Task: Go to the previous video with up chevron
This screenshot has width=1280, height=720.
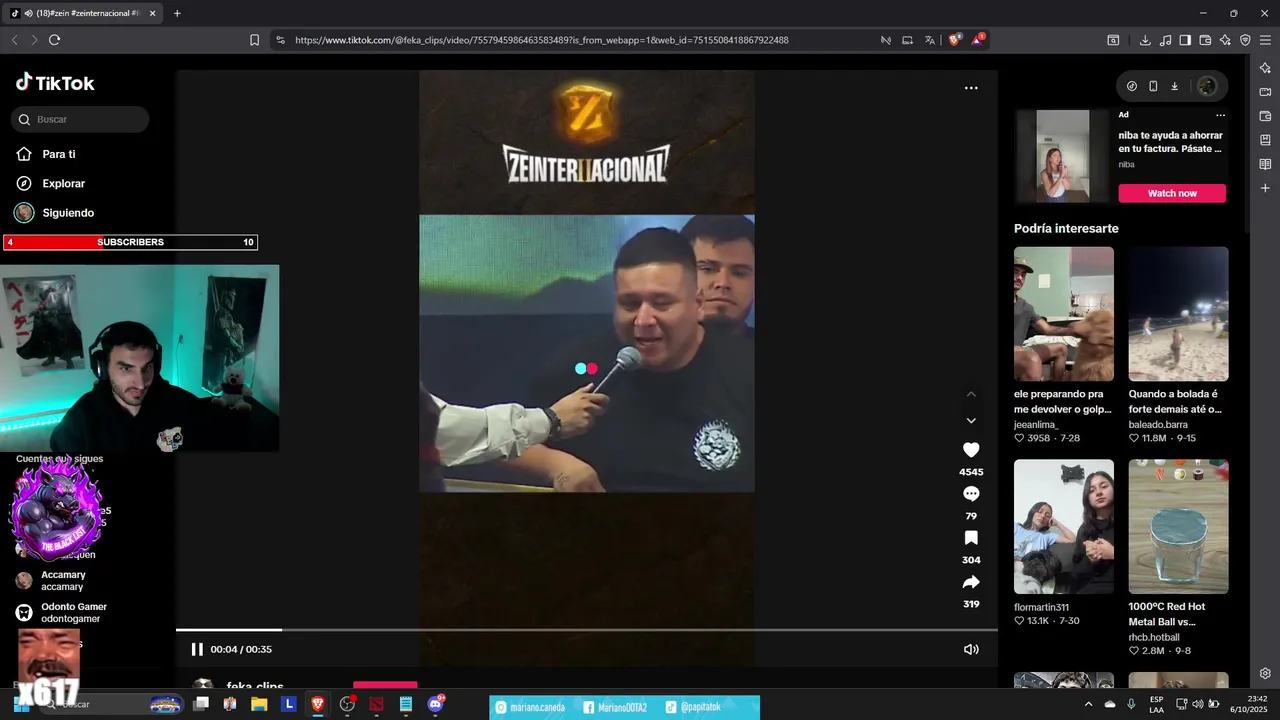Action: pos(971,394)
